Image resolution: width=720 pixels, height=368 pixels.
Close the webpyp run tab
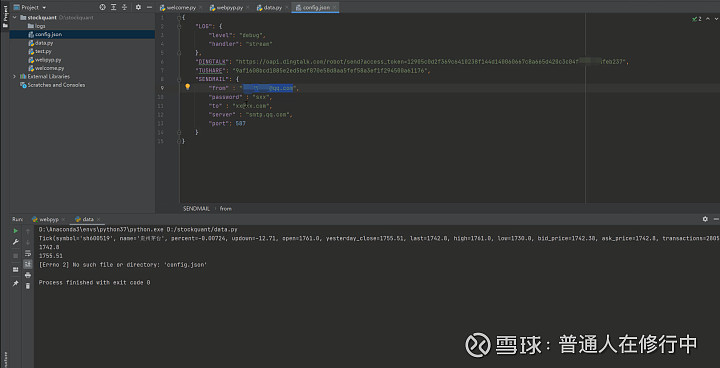(x=63, y=220)
